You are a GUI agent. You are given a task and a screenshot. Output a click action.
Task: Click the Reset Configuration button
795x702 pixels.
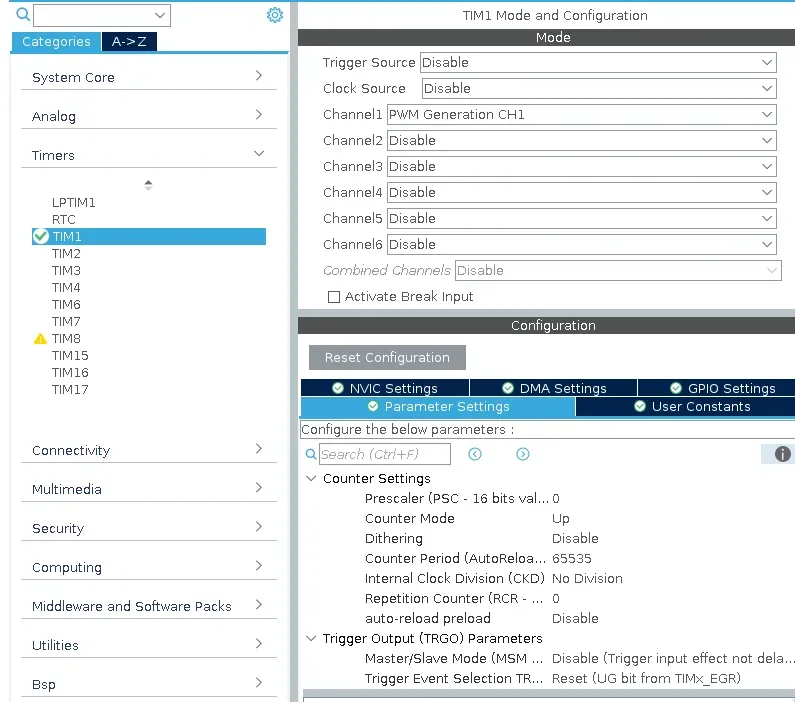[387, 357]
